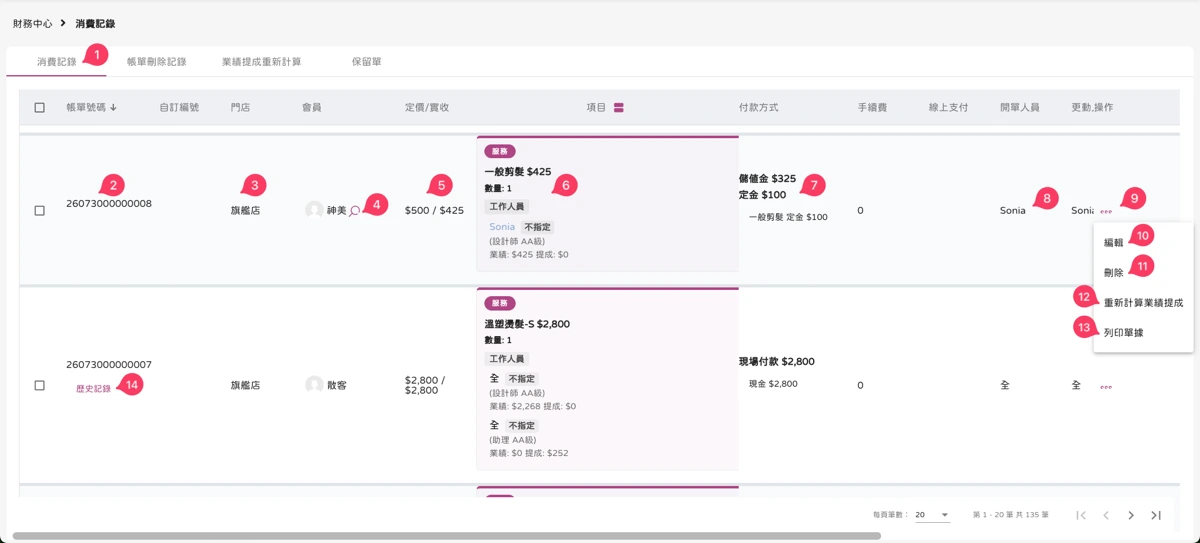Image resolution: width=1200 pixels, height=543 pixels.
Task: Click 業績: $2,268 提成: $0 text
Action: point(532,407)
